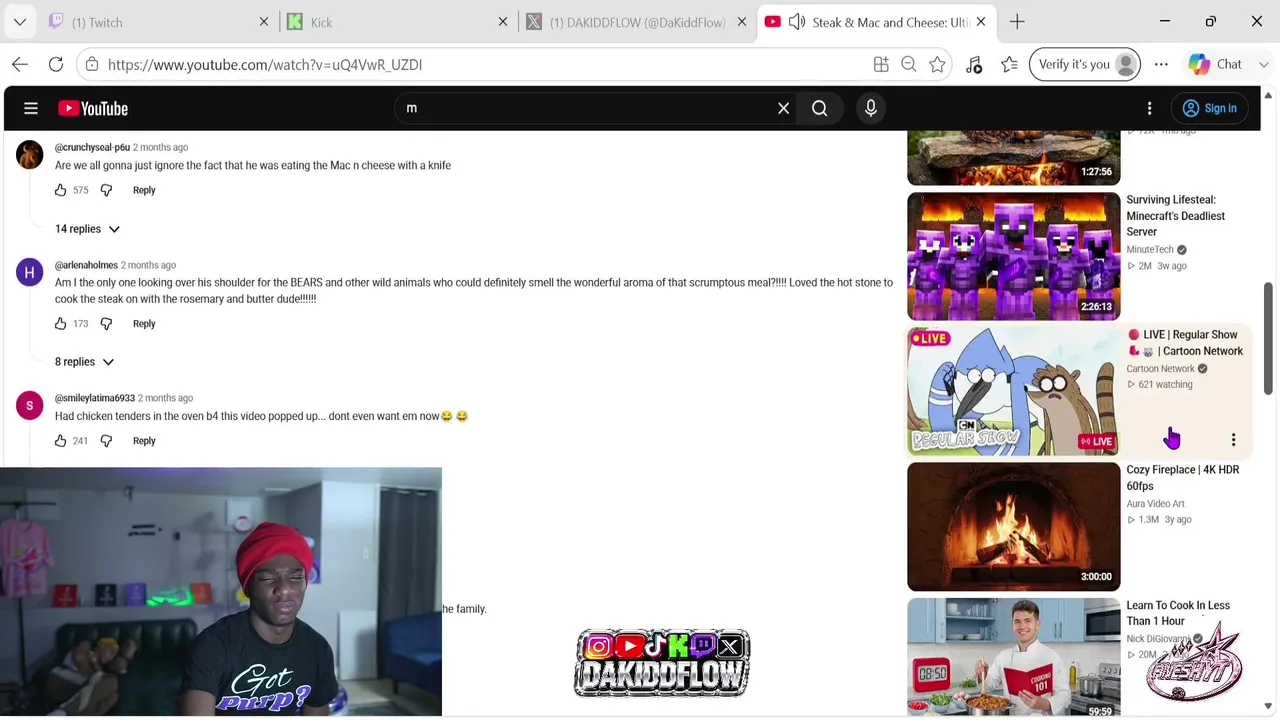Click the page vertical scrollbar thumb

tap(1268, 338)
